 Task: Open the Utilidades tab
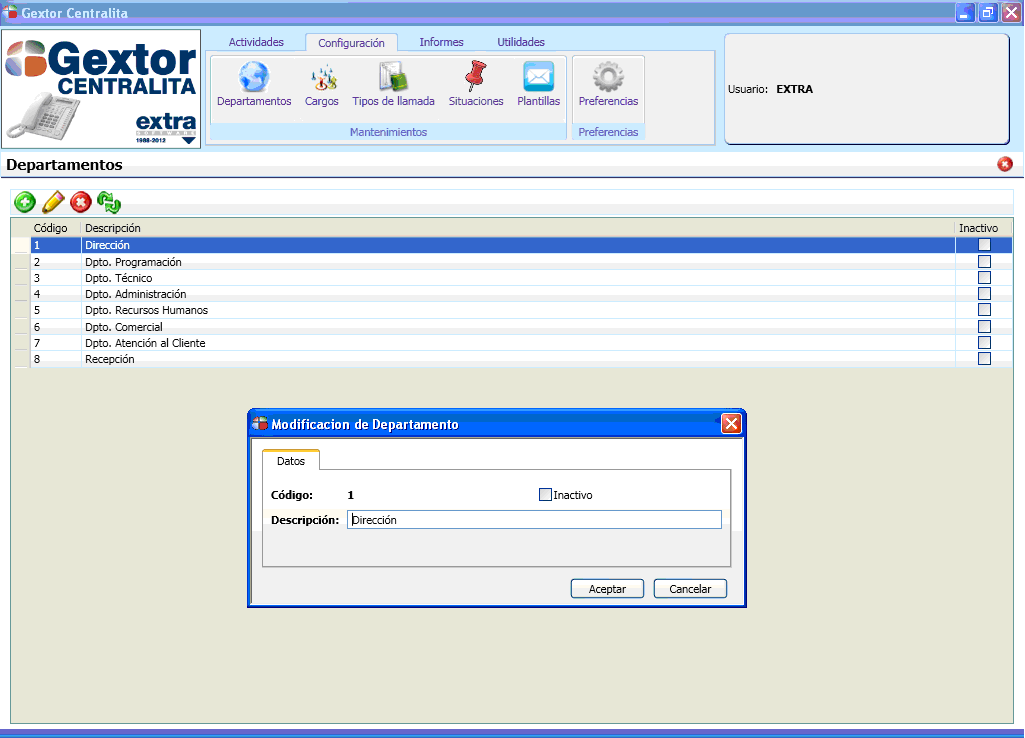click(x=521, y=42)
